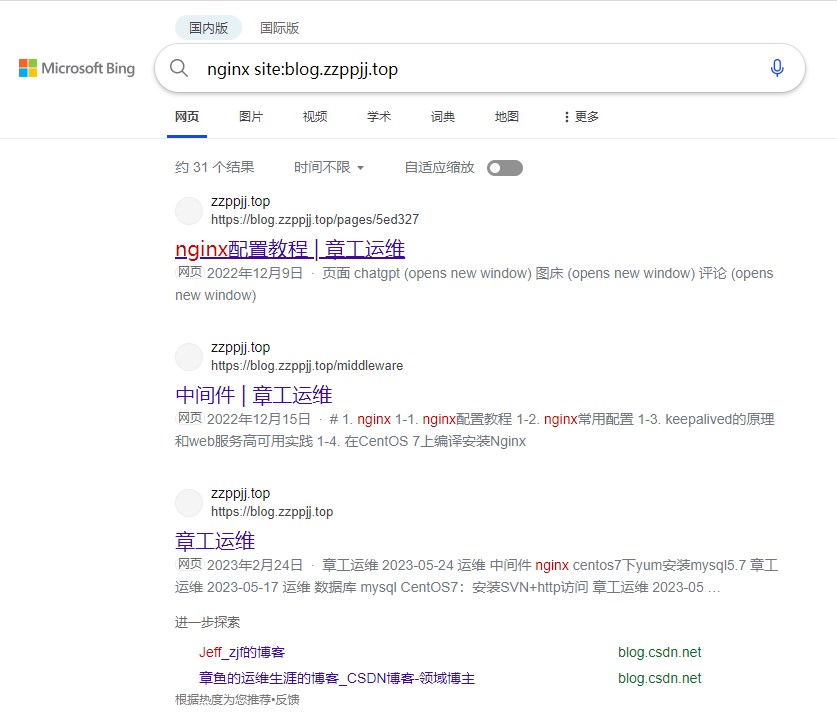The image size is (837, 713).
Task: Open the 中间件 | 章工运维 result link
Action: pos(253,395)
